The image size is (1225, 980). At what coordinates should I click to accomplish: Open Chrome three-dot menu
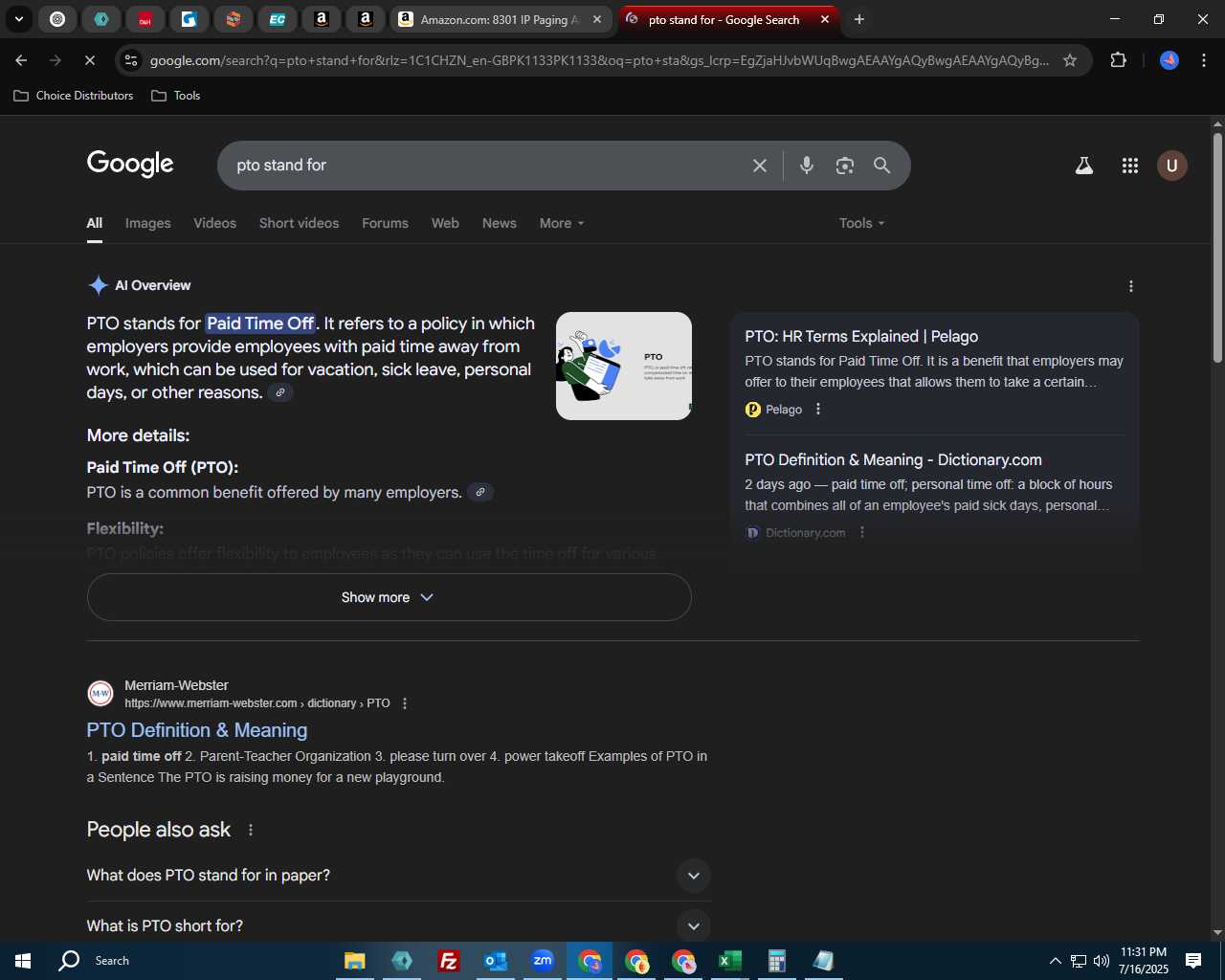pos(1204,60)
